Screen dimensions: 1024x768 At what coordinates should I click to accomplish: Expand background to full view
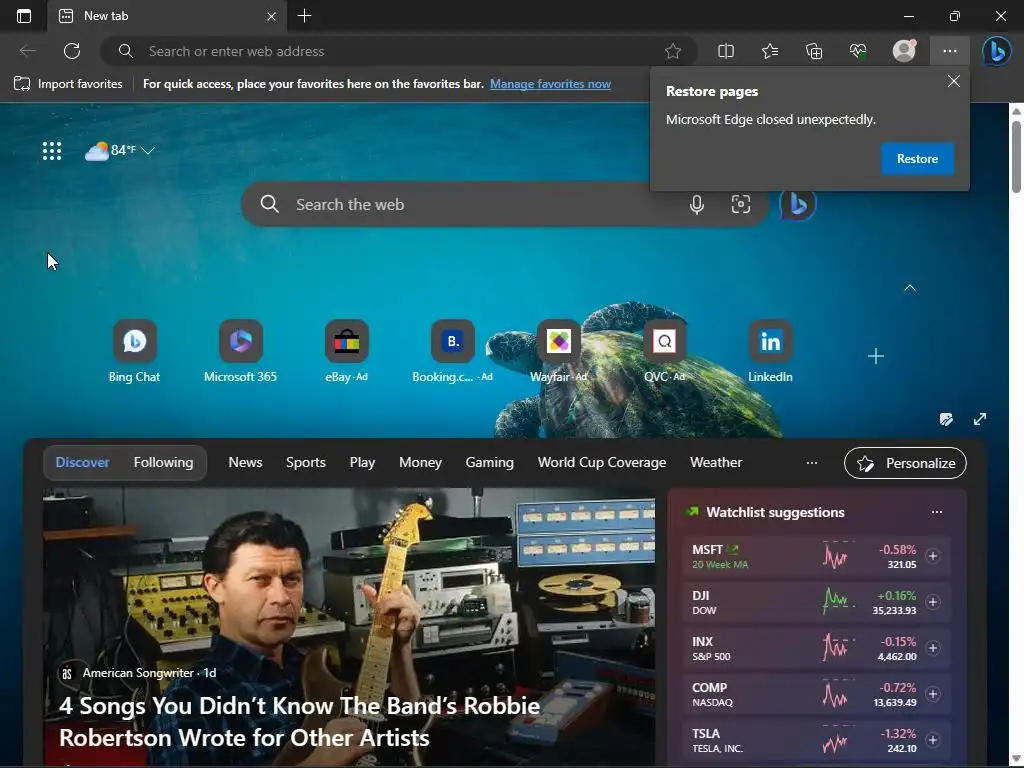980,419
